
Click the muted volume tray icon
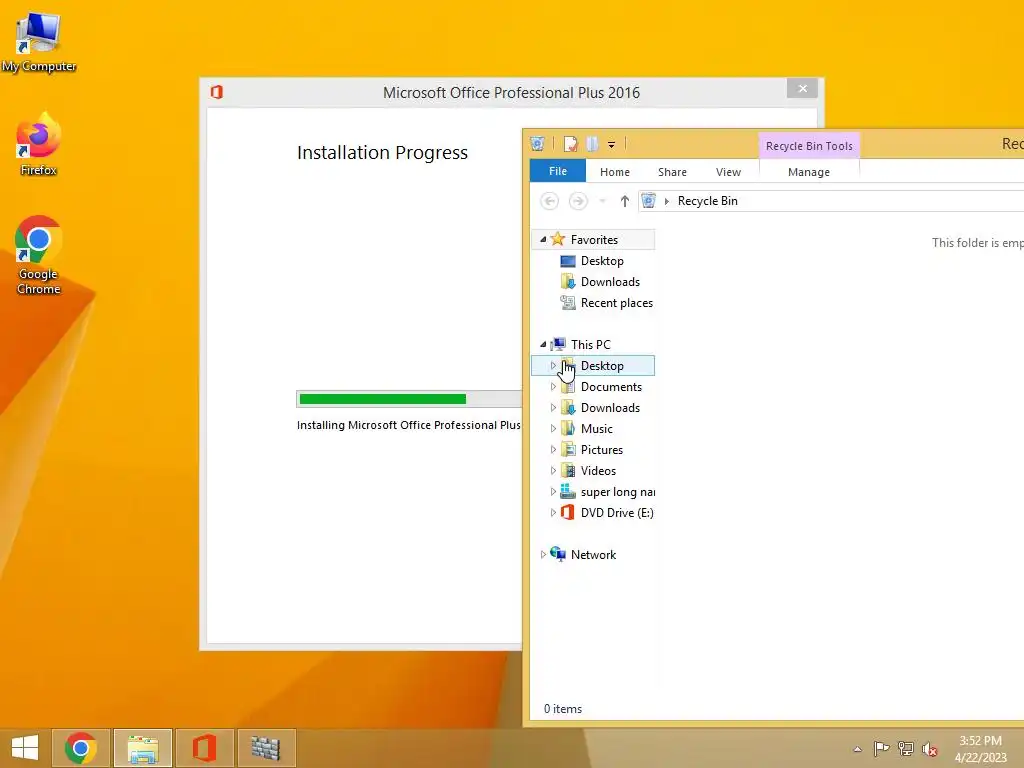(930, 748)
